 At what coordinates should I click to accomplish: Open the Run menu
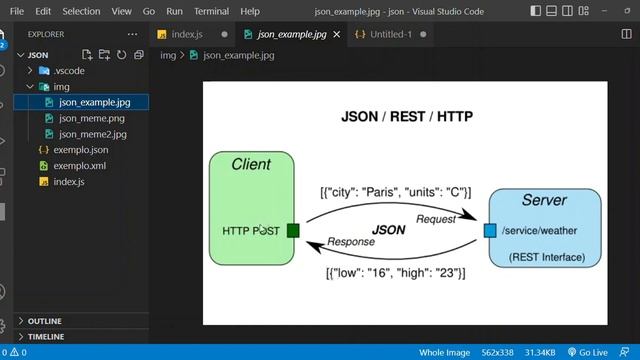click(174, 11)
